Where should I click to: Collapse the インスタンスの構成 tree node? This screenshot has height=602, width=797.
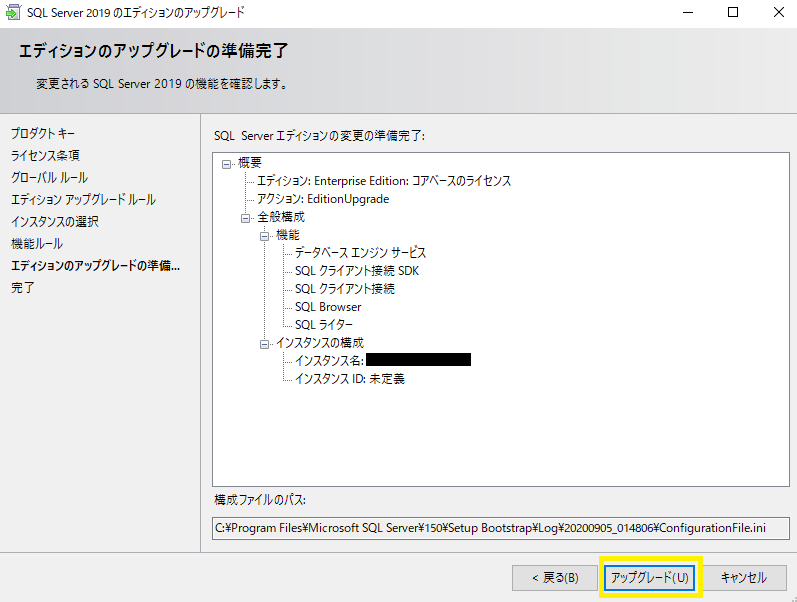pyautogui.click(x=264, y=344)
